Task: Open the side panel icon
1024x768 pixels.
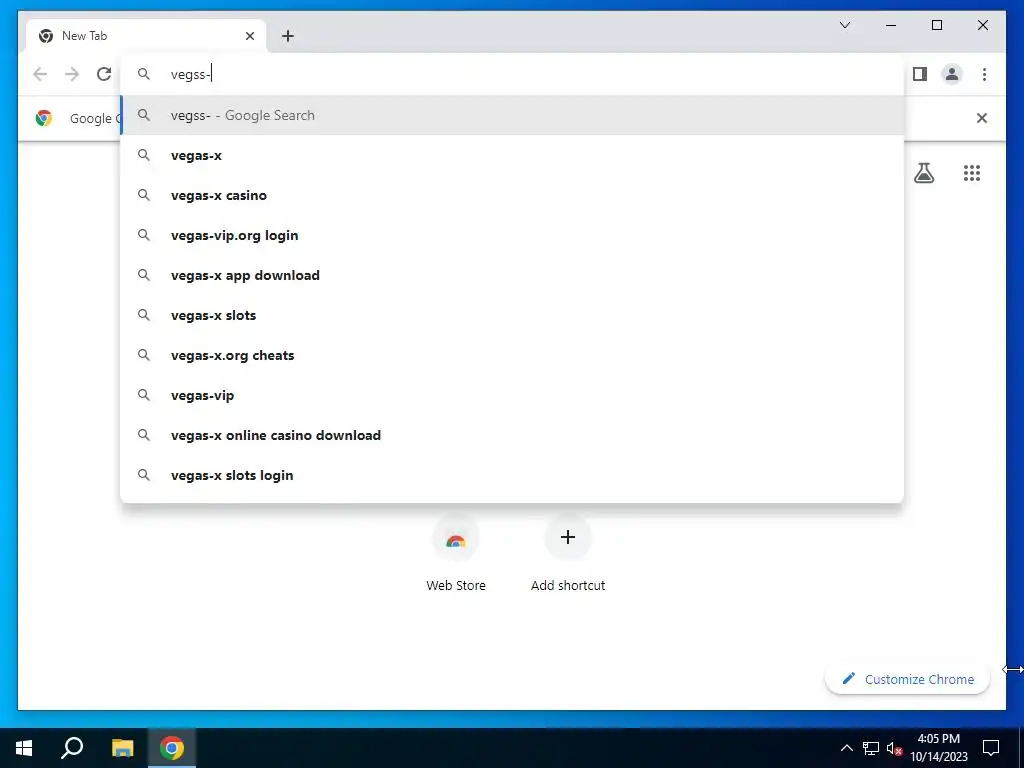Action: (920, 74)
